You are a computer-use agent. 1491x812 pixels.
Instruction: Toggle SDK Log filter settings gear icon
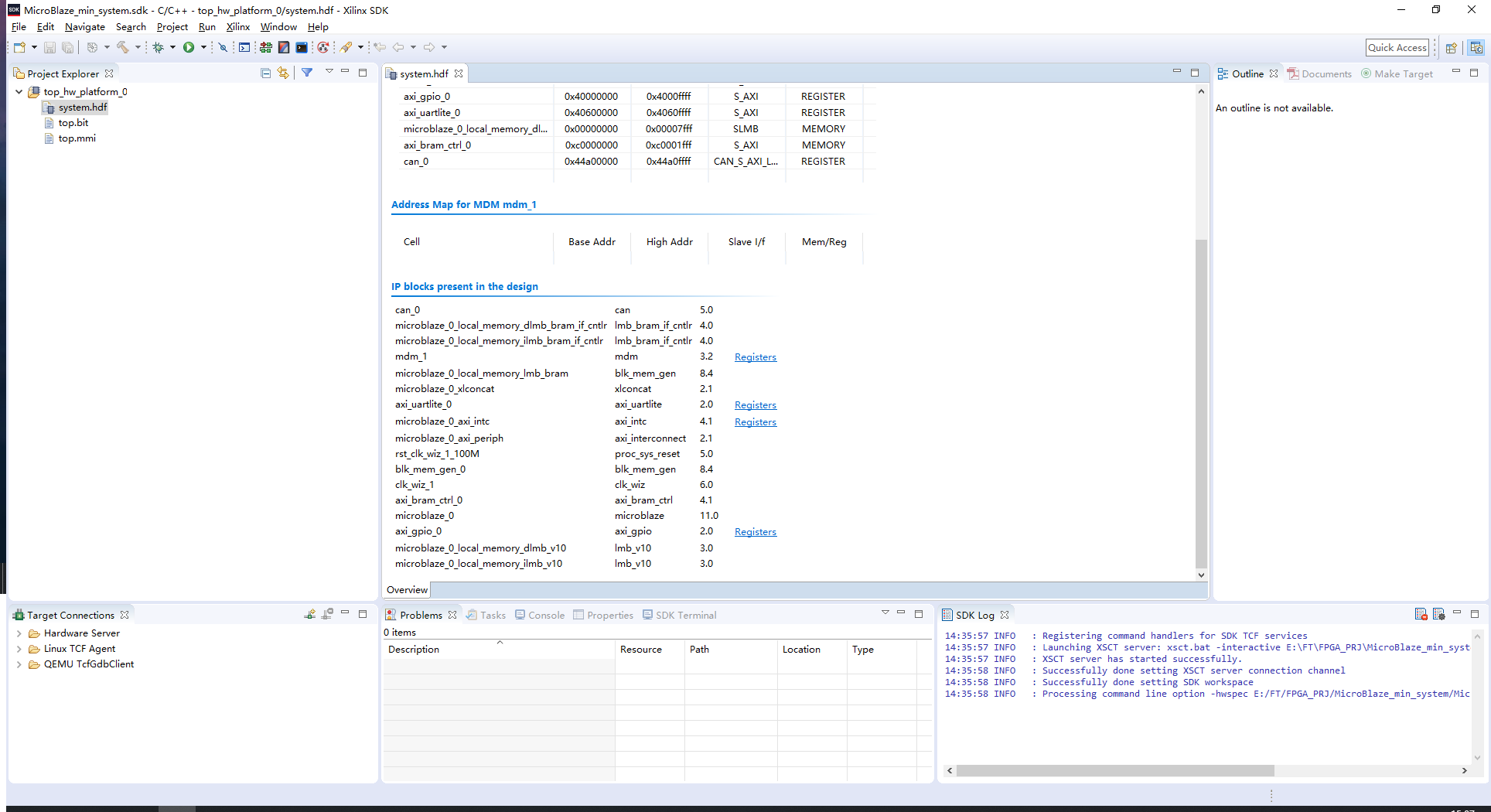point(1438,613)
